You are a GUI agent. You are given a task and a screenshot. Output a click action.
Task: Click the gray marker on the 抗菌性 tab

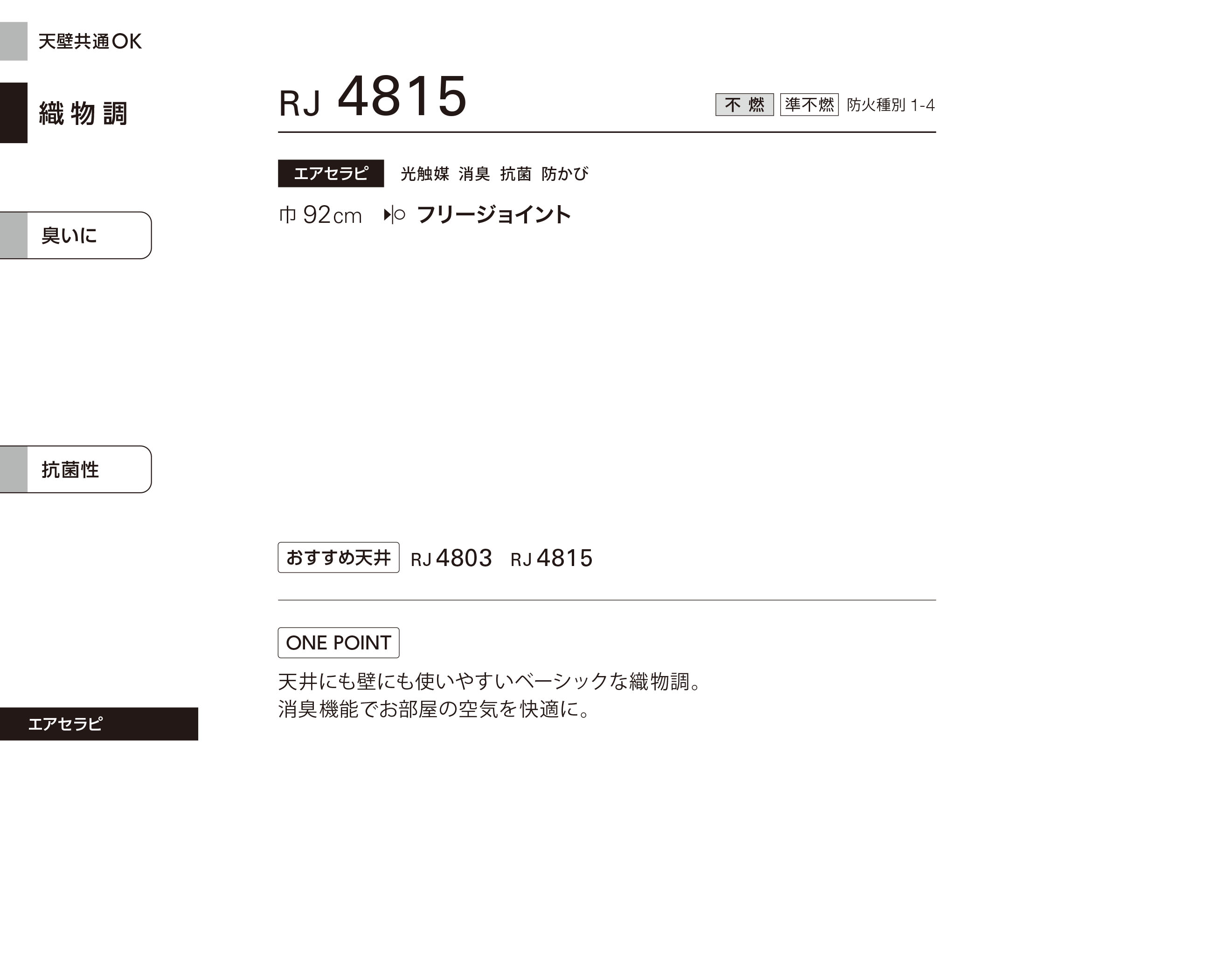point(14,469)
